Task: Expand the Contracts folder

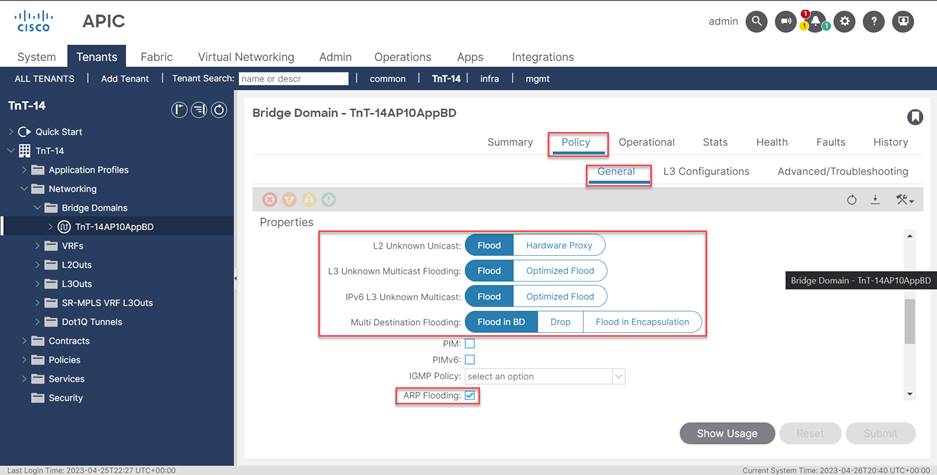Action: pos(24,341)
